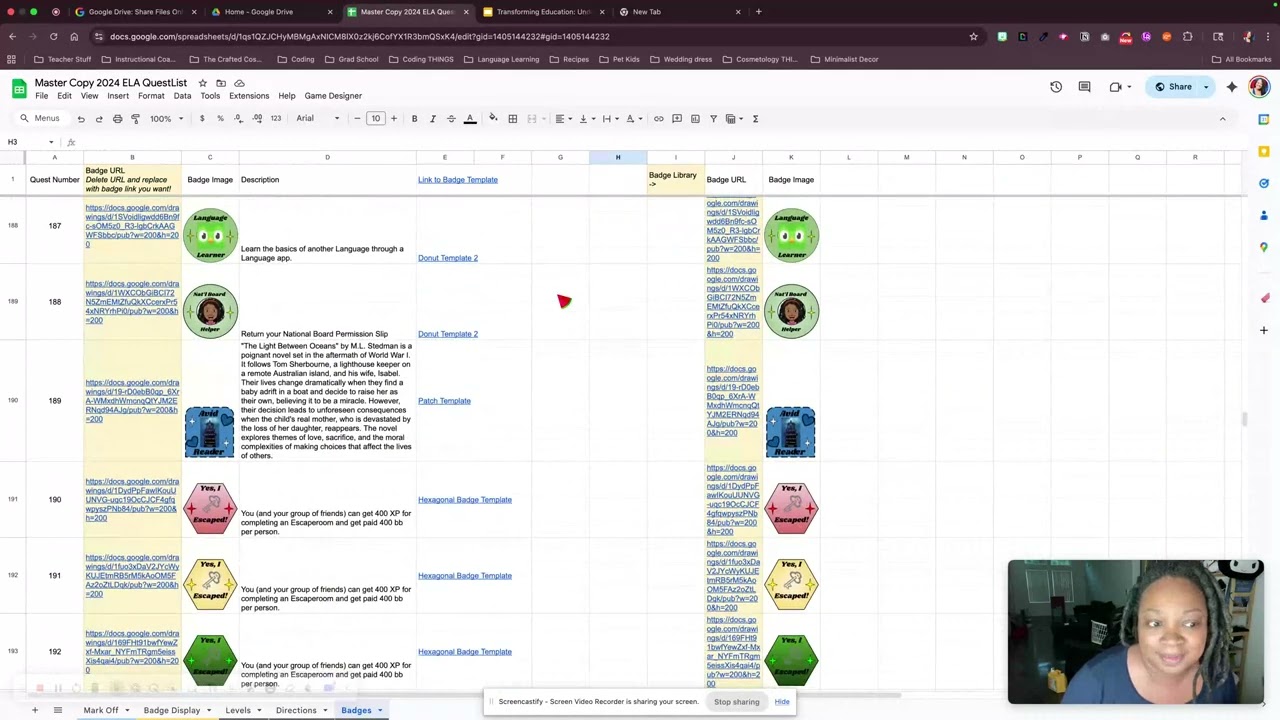Viewport: 1280px width, 720px height.
Task: Toggle italic formatting
Action: (x=433, y=118)
